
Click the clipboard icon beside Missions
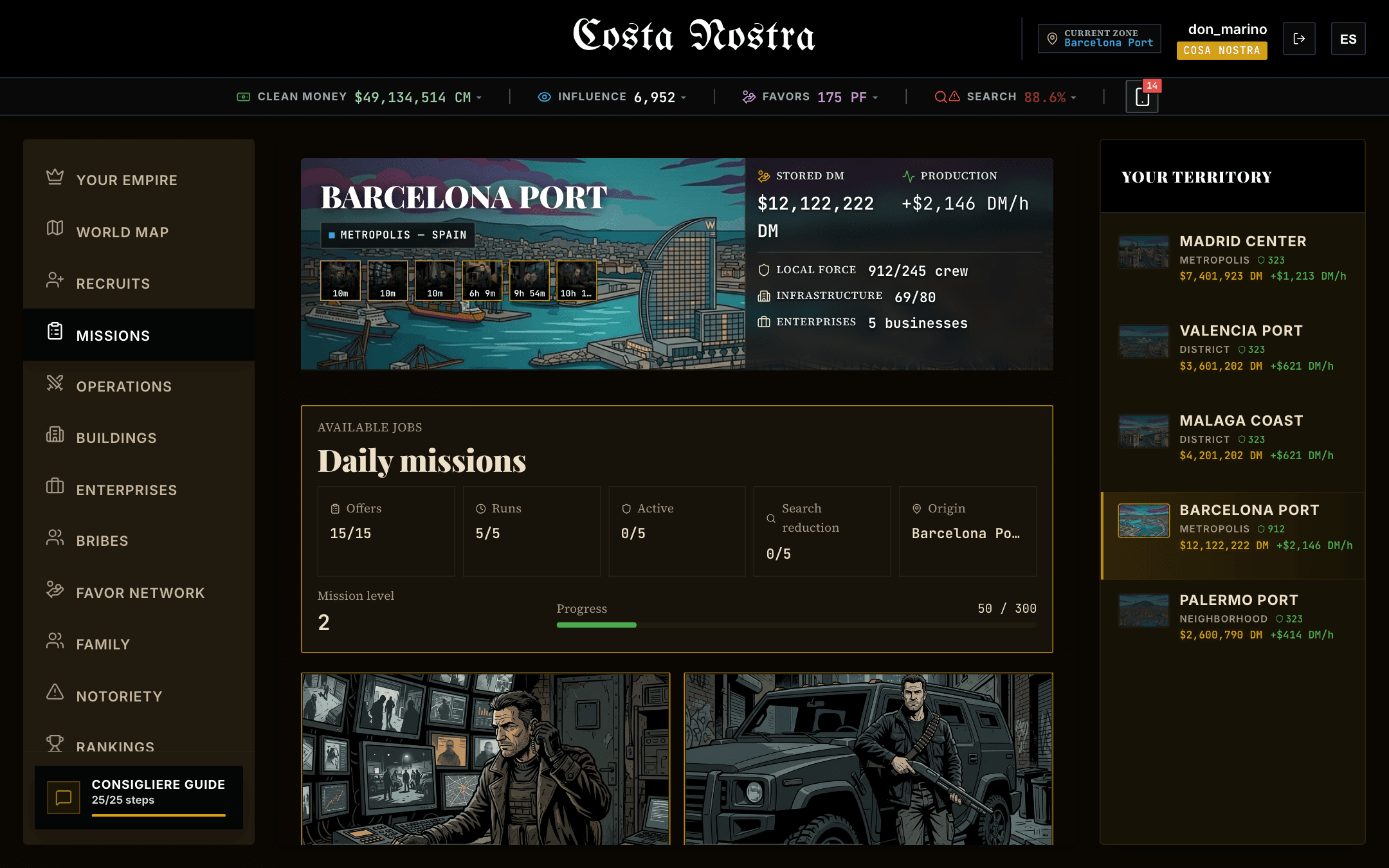(x=55, y=332)
